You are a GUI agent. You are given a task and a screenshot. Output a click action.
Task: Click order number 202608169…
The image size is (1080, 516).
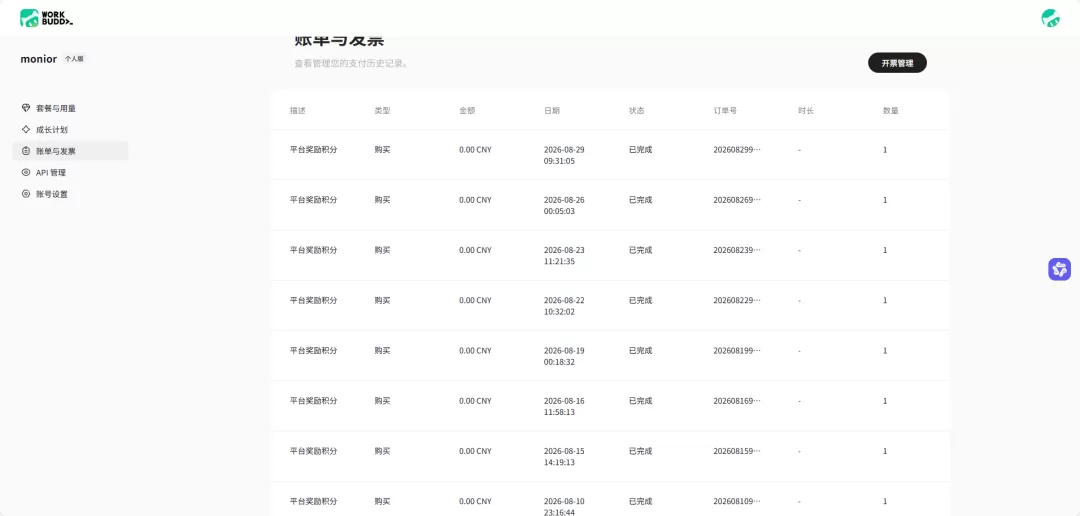(737, 401)
